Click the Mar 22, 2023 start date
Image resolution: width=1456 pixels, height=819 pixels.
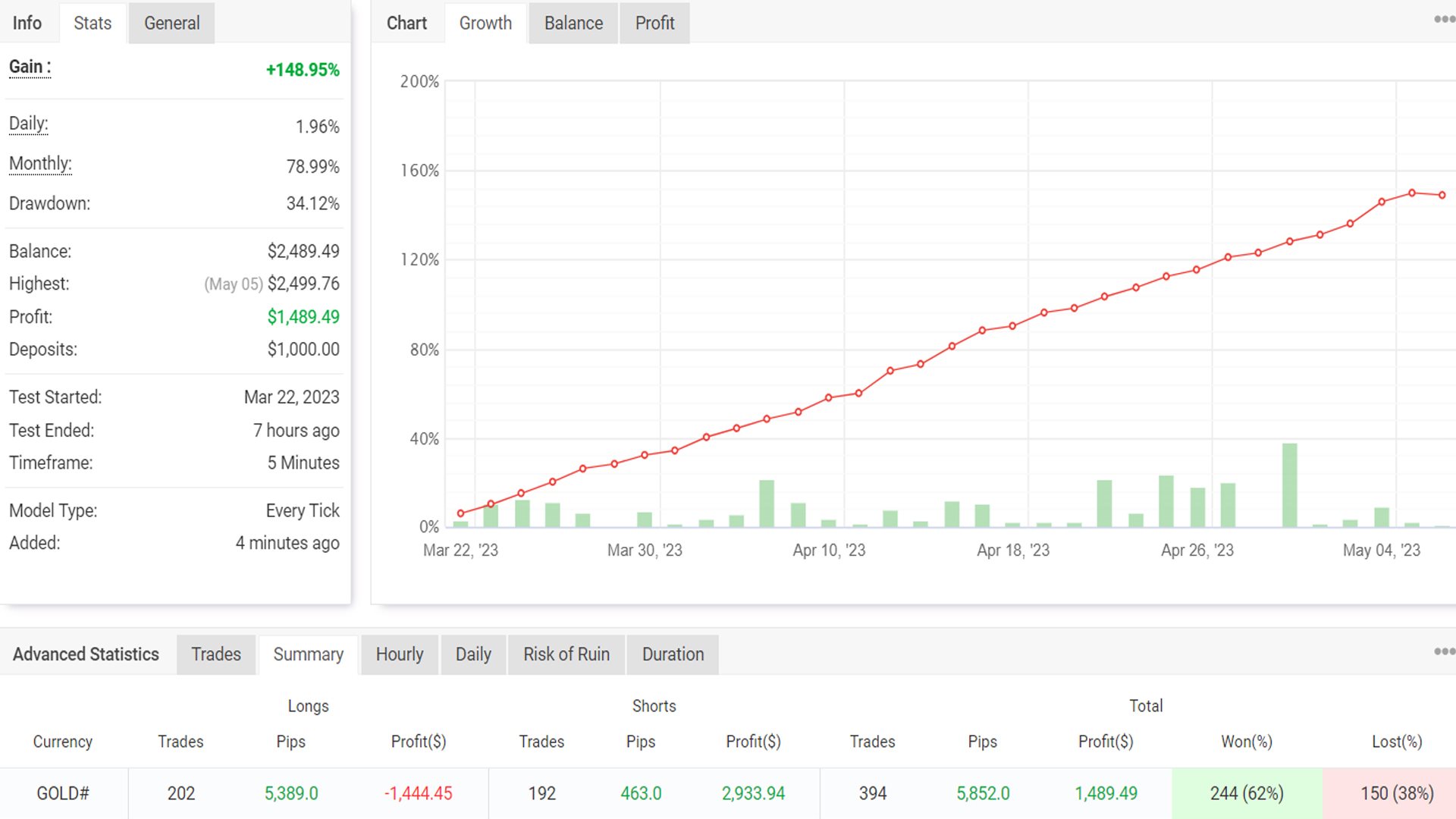click(x=291, y=397)
